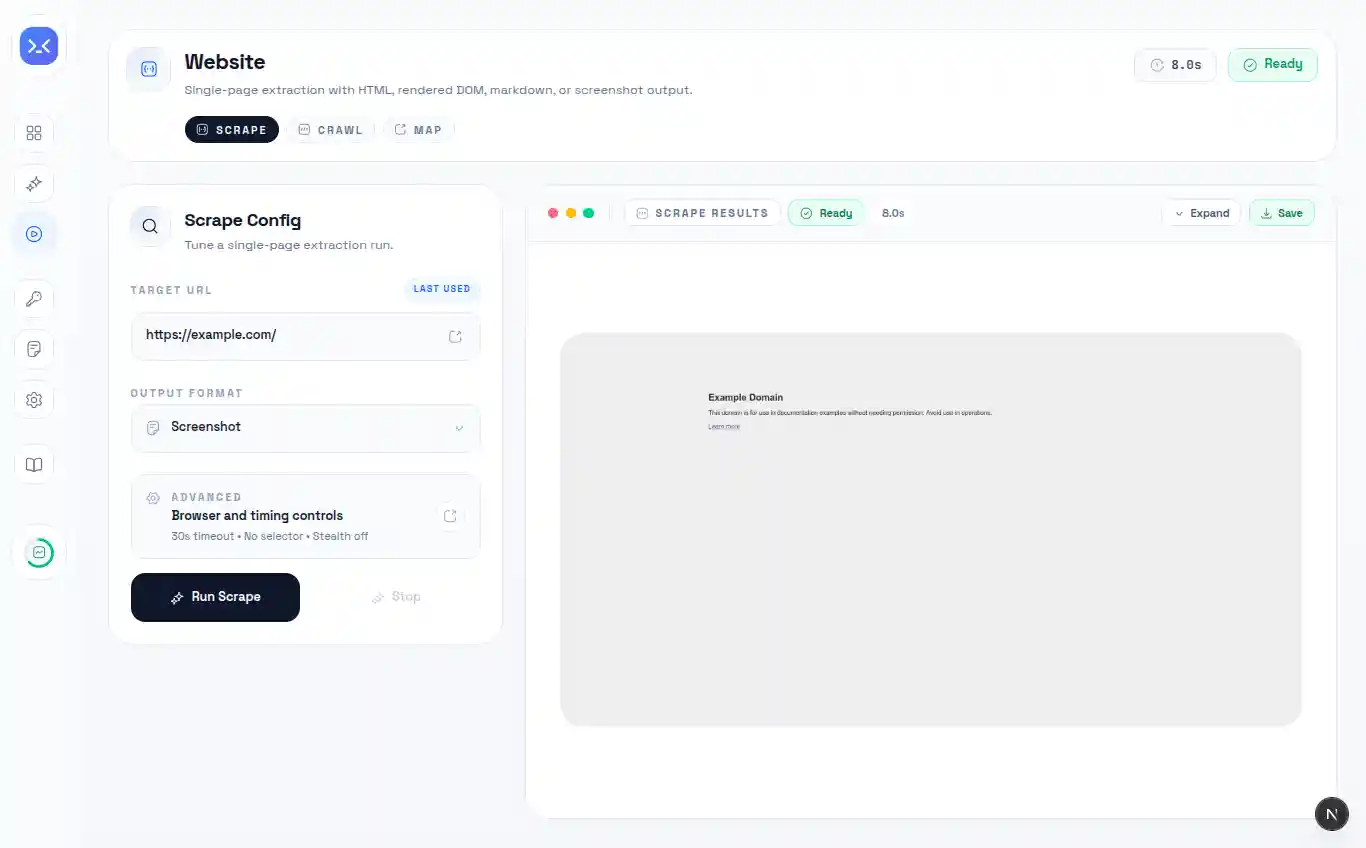
Task: Open the play-circle runs section in the sidebar
Action: (x=34, y=233)
